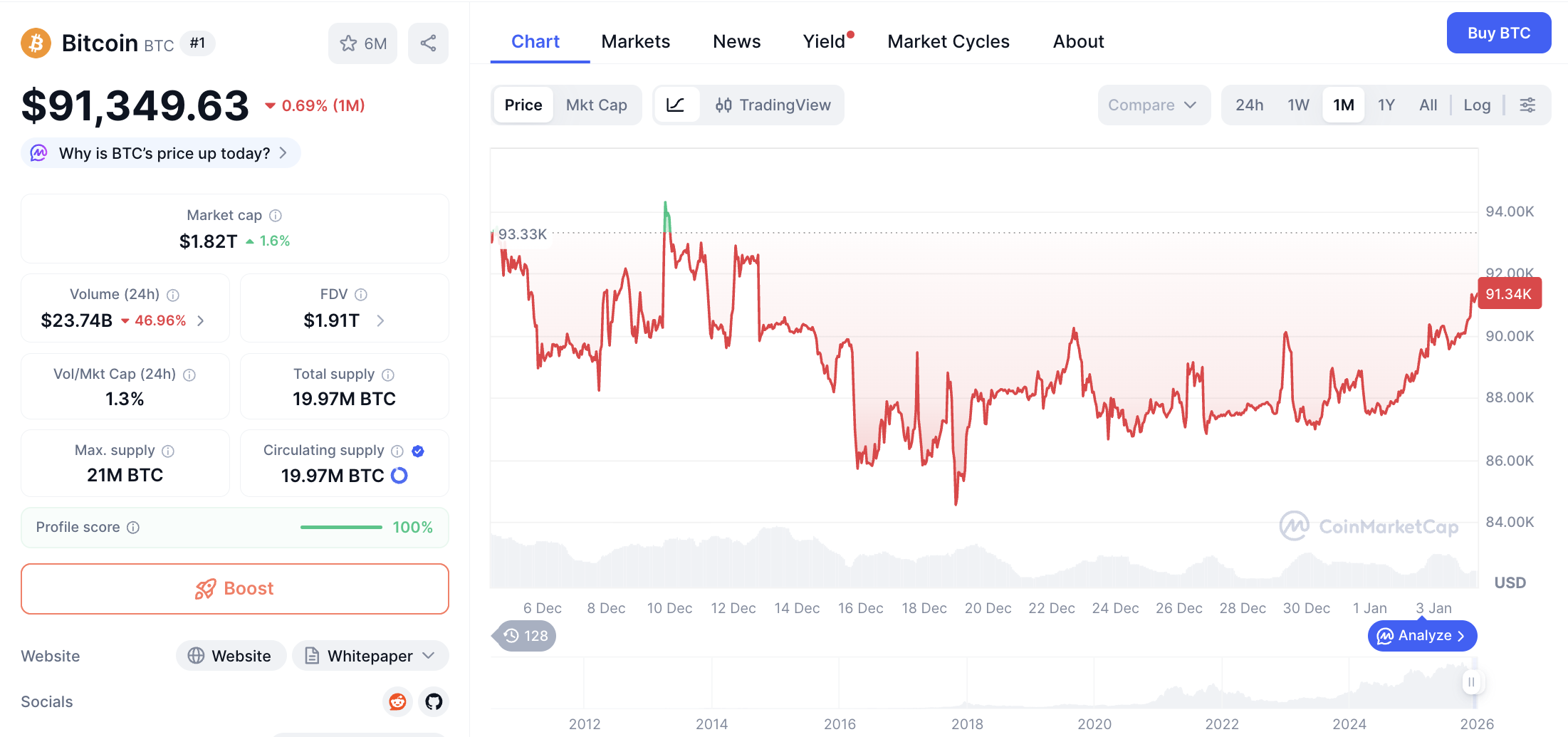1568x737 pixels.
Task: Open the Reddit social link
Action: pos(397,702)
